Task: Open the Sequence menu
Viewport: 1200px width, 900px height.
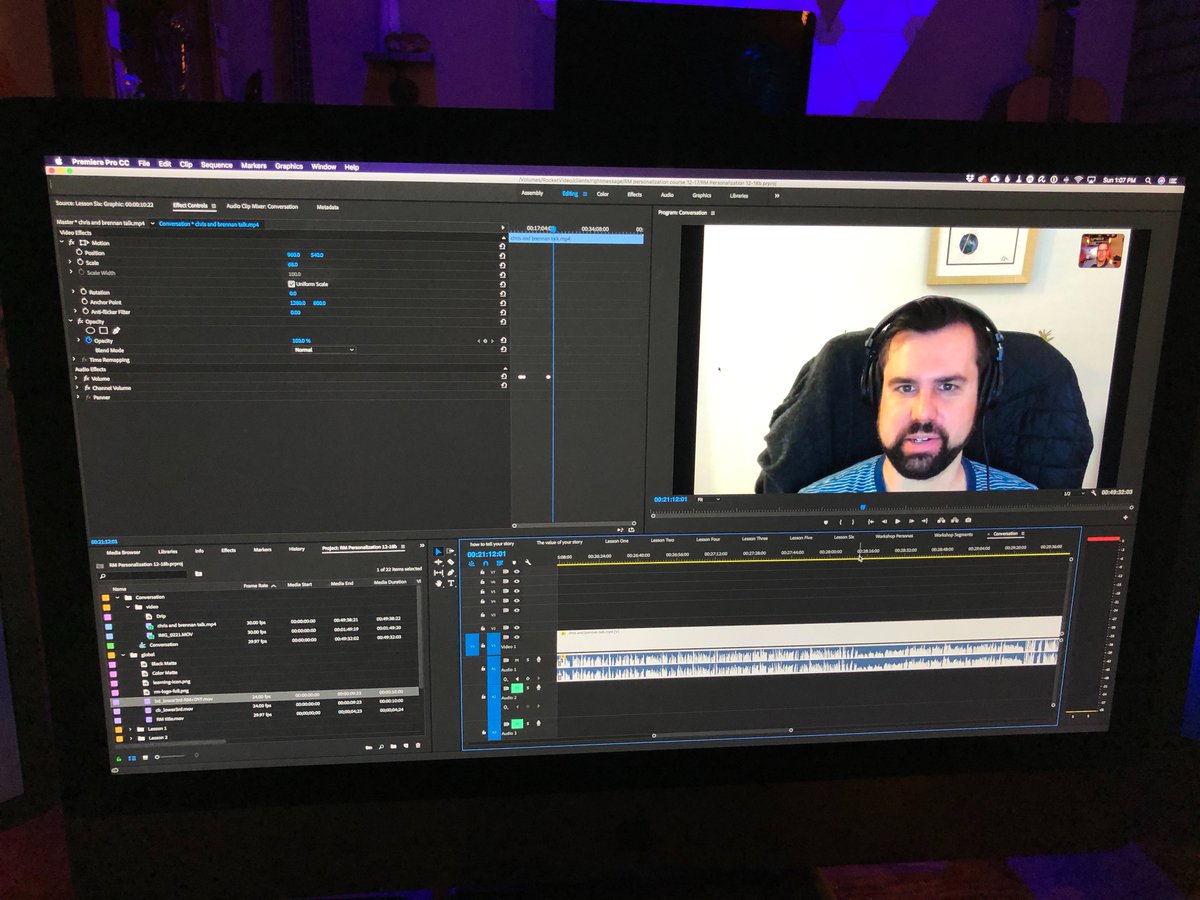Action: coord(216,165)
